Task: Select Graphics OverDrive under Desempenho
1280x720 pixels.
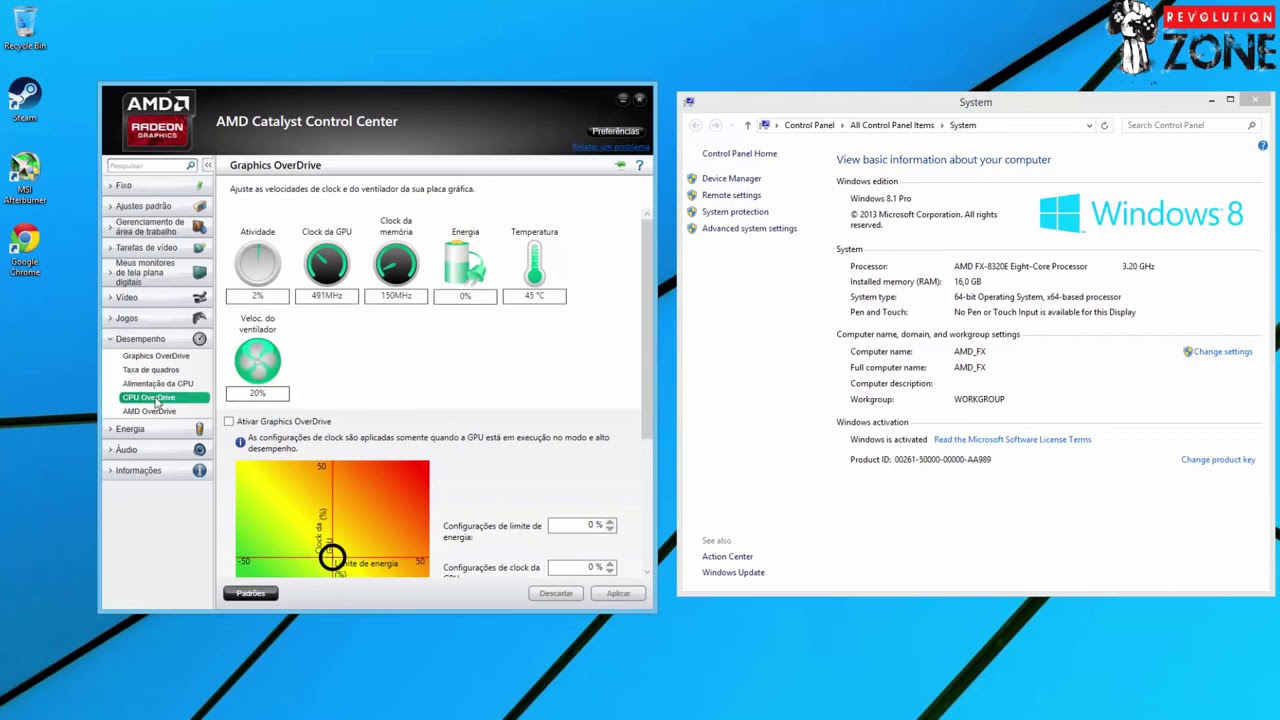Action: 156,356
